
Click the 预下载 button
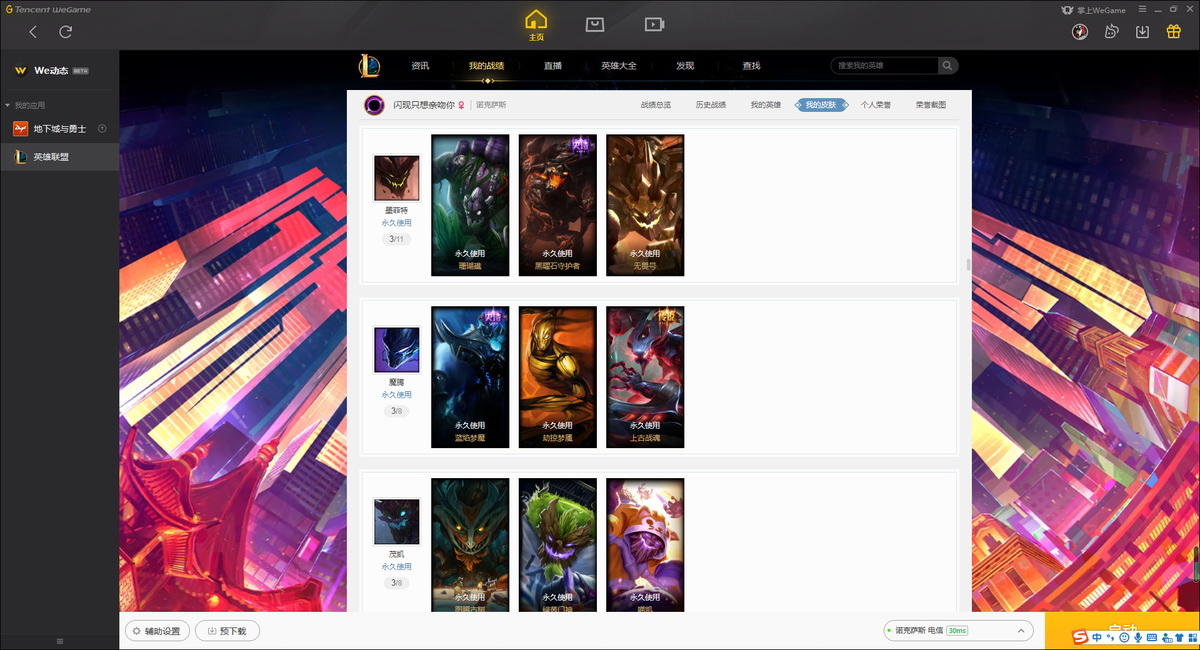pos(227,631)
